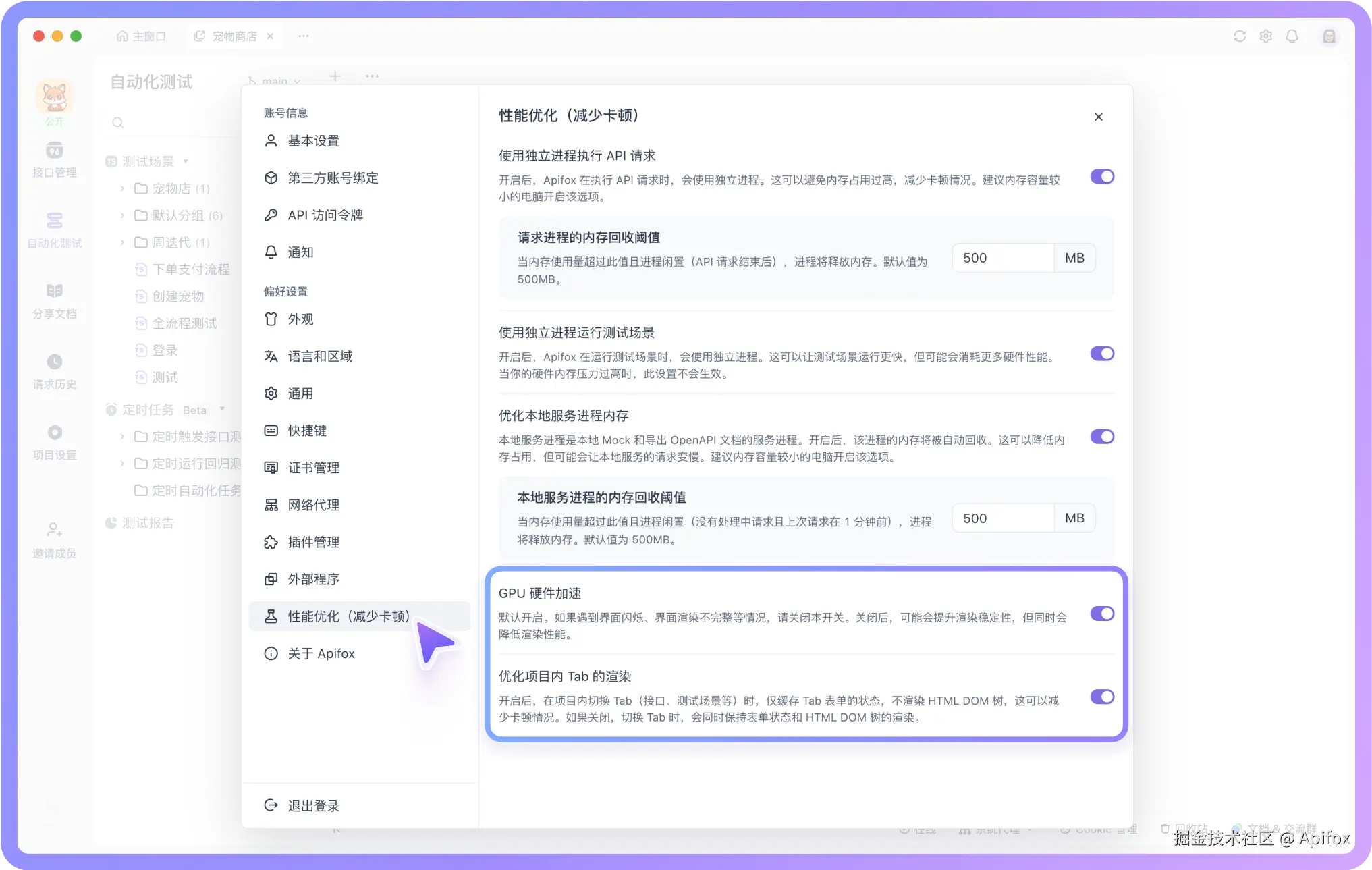Disable the GPU 硬件加速 toggle
The image size is (1372, 870).
point(1101,614)
